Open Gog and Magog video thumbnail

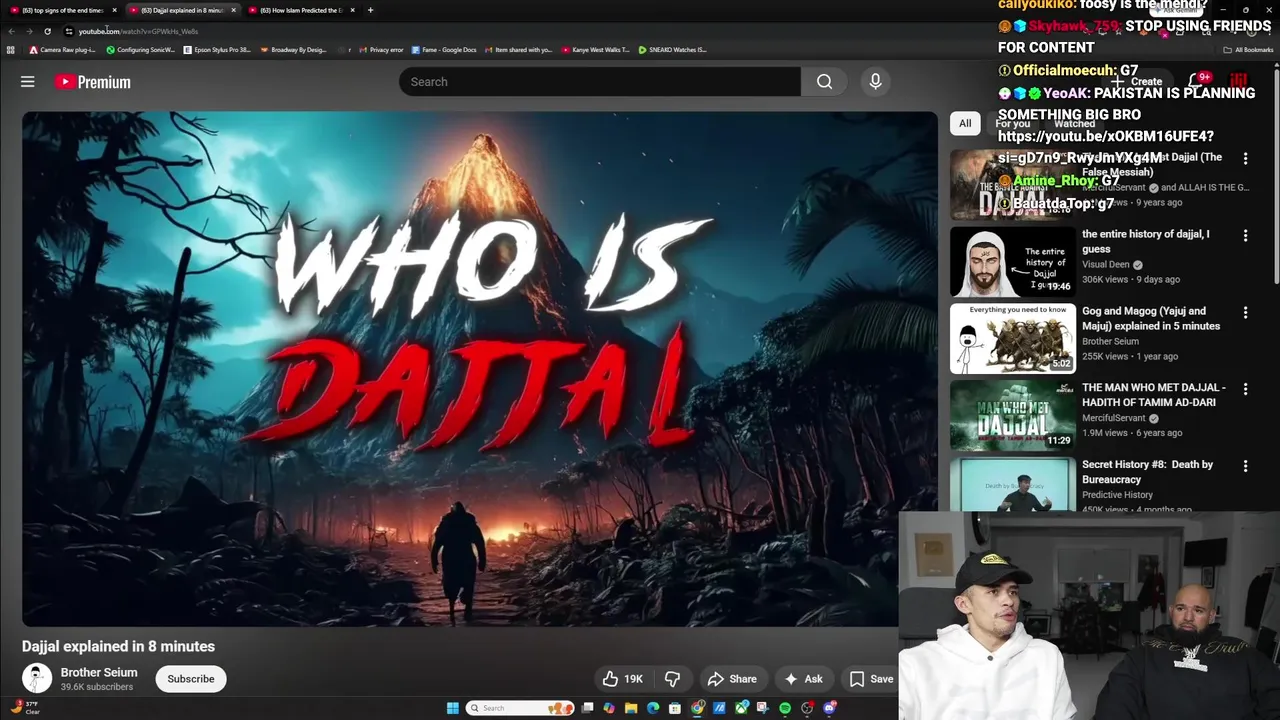(1012, 339)
